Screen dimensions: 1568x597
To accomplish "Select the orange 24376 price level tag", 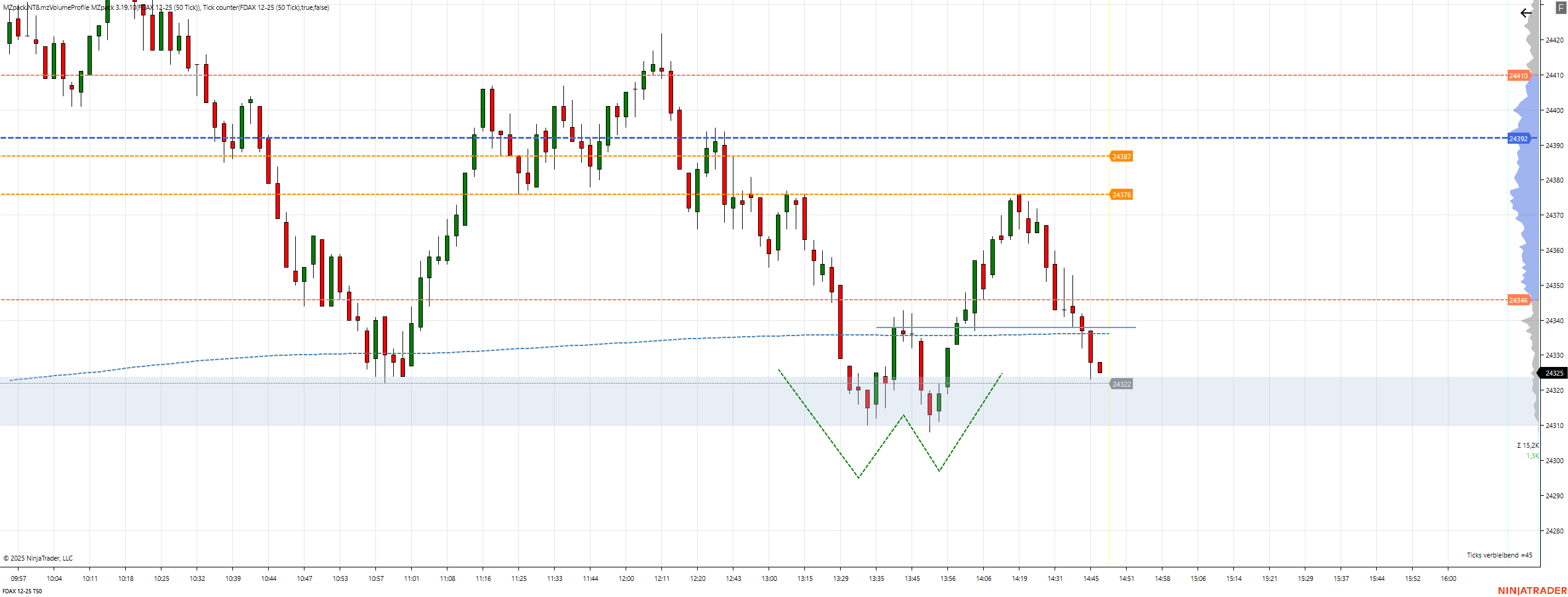I will tap(1121, 195).
